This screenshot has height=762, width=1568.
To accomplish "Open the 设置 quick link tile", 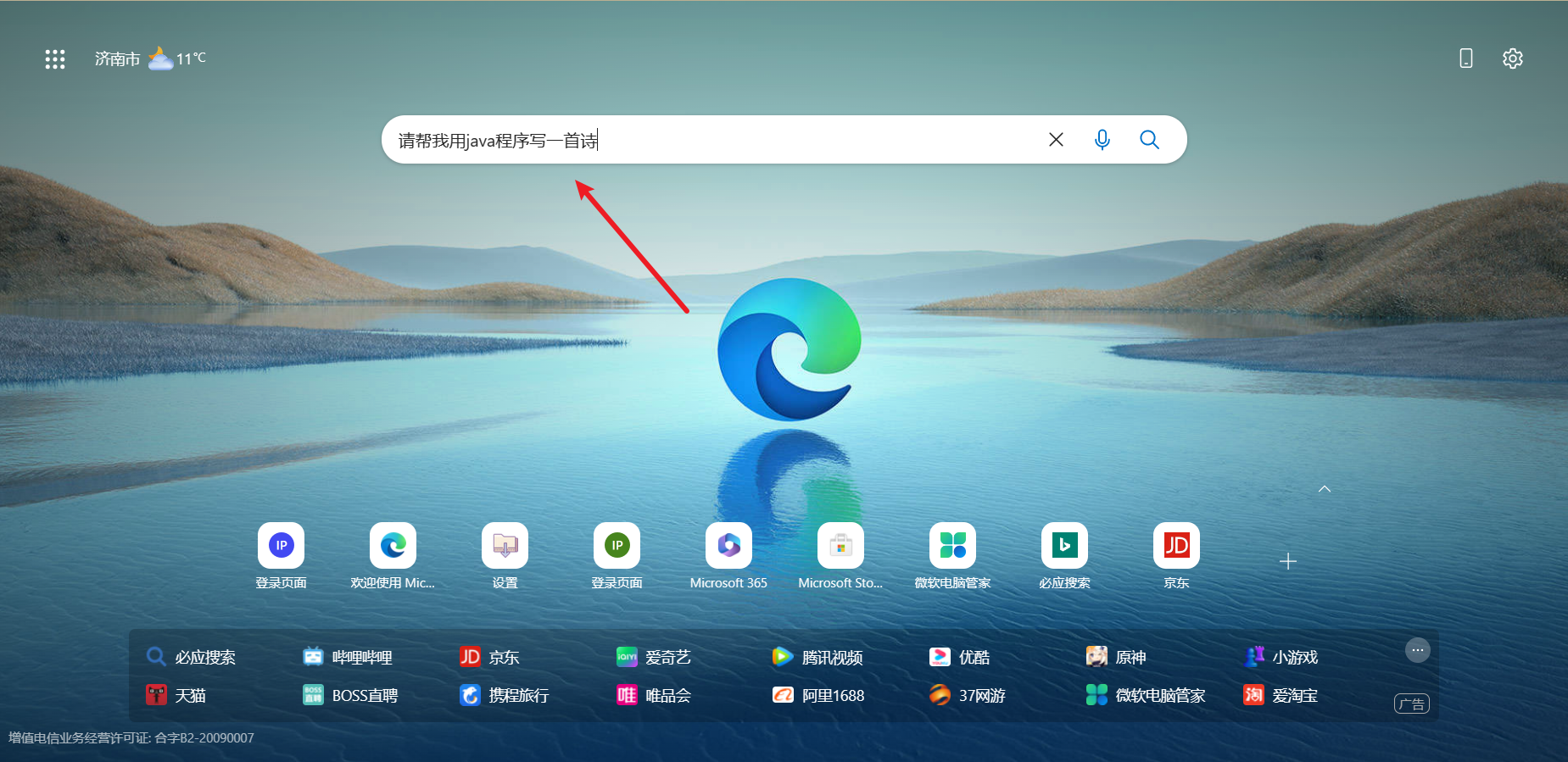I will pos(505,556).
